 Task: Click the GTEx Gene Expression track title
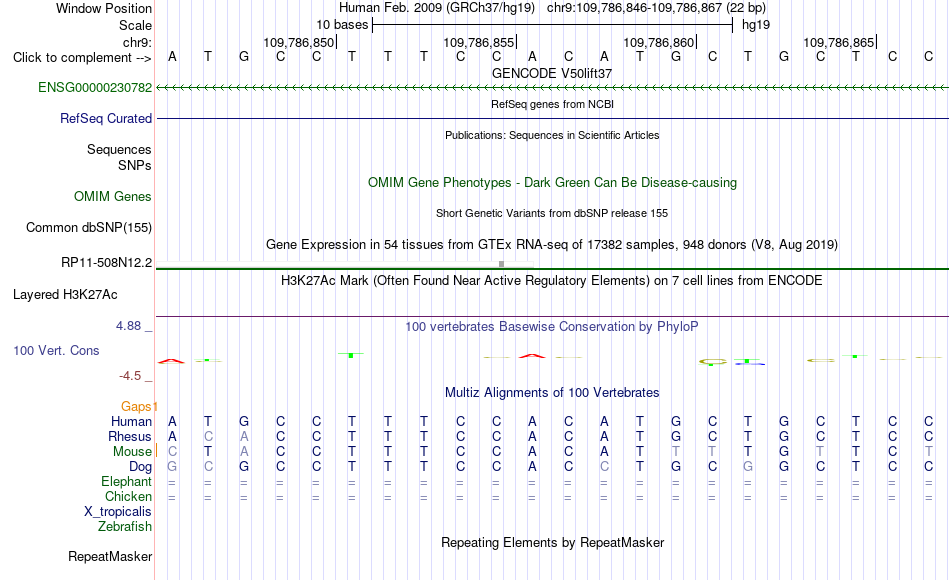[x=552, y=244]
